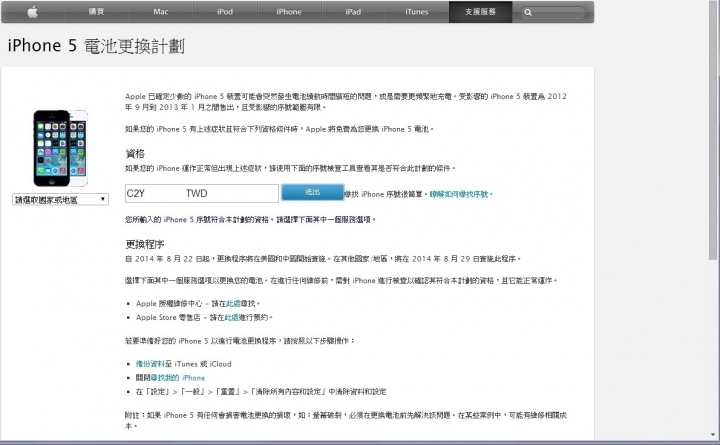720x445 pixels.
Task: Focus the navigation bar search field
Action: (553, 12)
